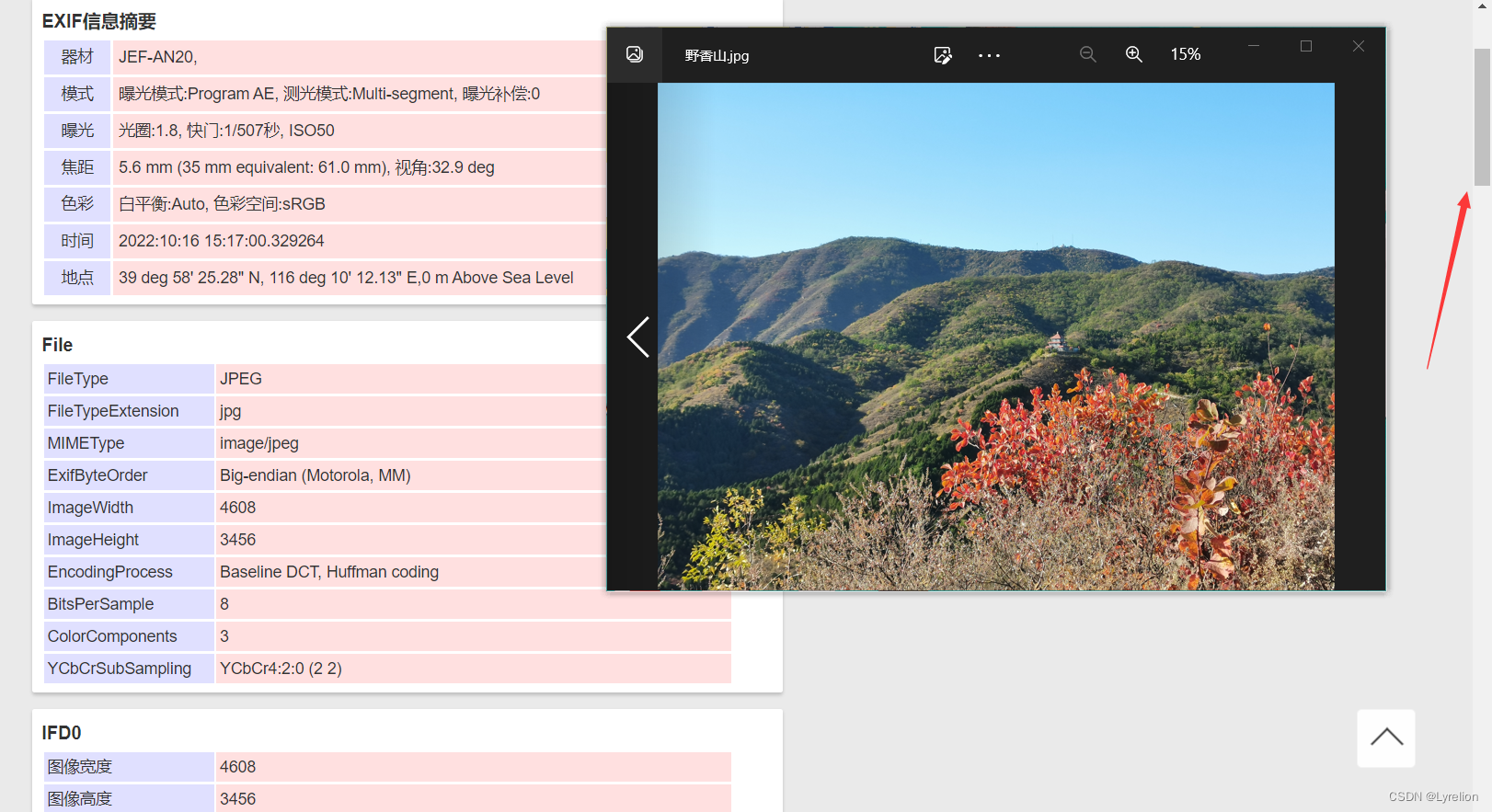Select the 白平衡:Auto color value
This screenshot has height=812, width=1492.
(222, 204)
